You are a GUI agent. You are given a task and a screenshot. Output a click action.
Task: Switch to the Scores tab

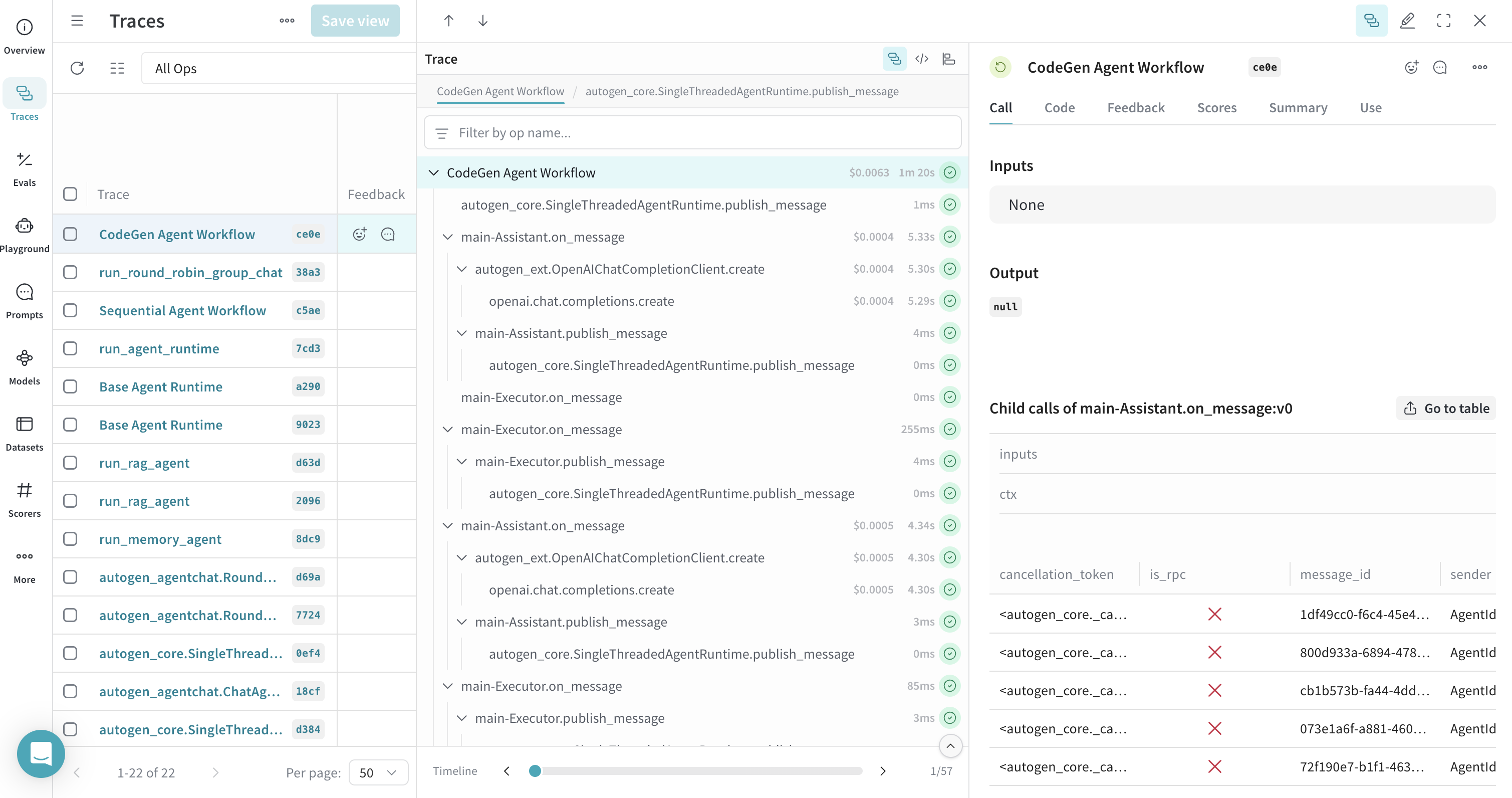tap(1216, 107)
